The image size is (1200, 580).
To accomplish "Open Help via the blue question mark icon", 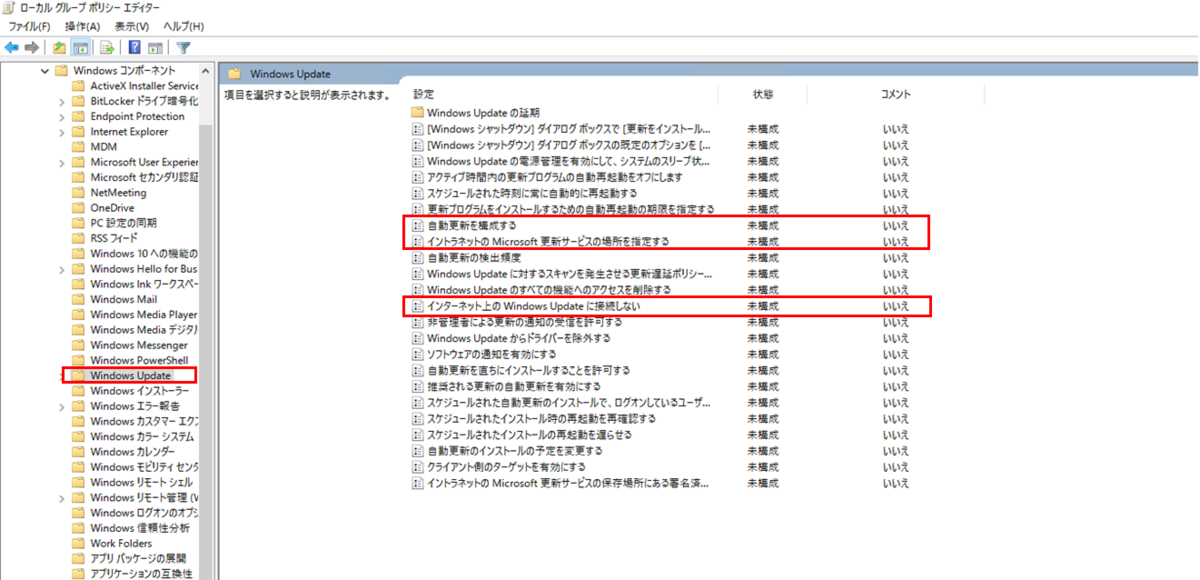I will [135, 47].
